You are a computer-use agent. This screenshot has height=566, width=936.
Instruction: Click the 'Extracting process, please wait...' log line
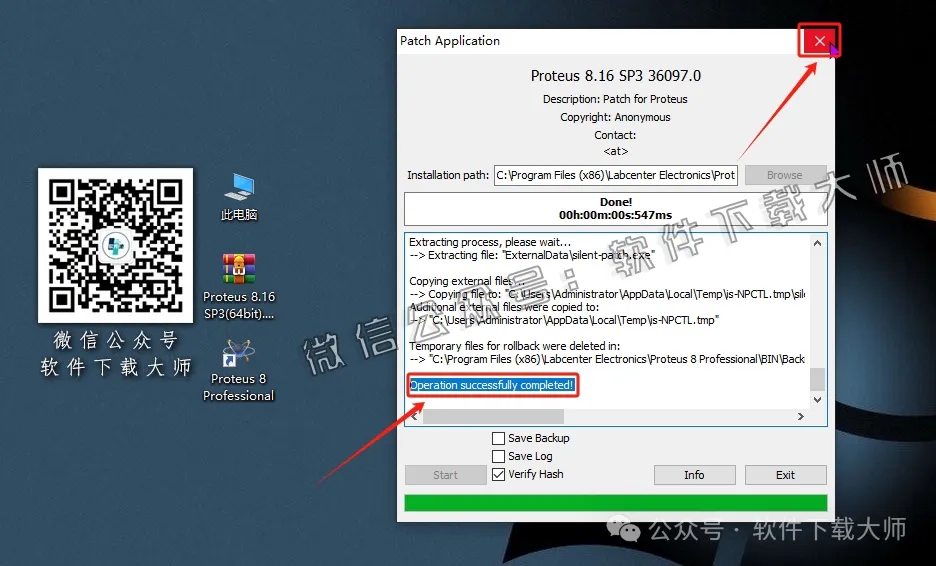pos(490,242)
